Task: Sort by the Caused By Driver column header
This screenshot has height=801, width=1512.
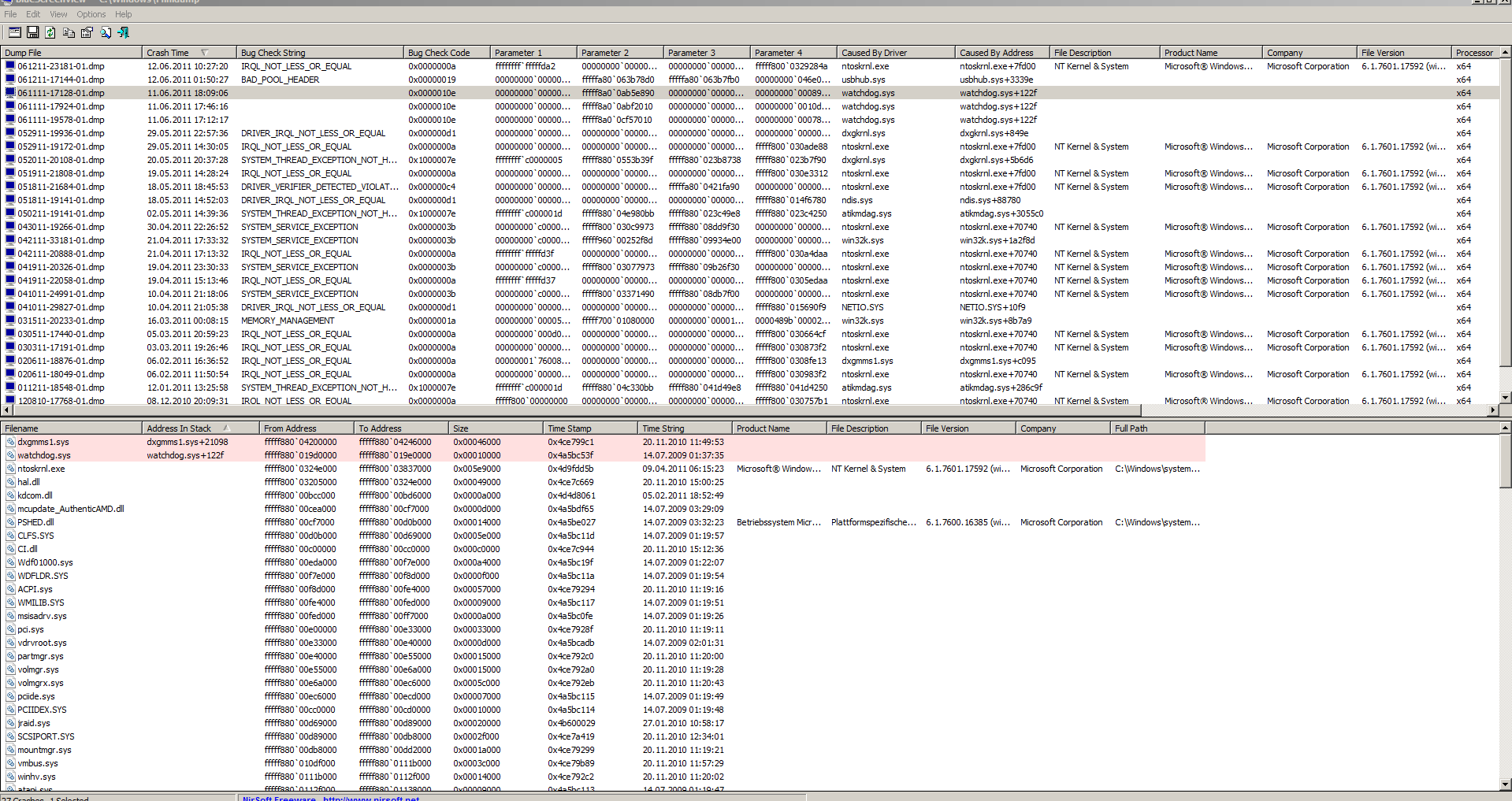Action: (896, 53)
